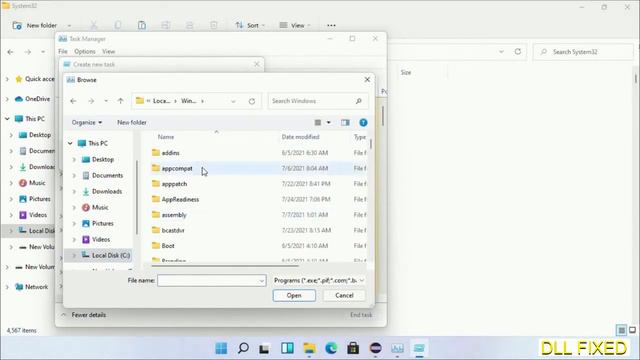Select the addins folder

(x=170, y=153)
